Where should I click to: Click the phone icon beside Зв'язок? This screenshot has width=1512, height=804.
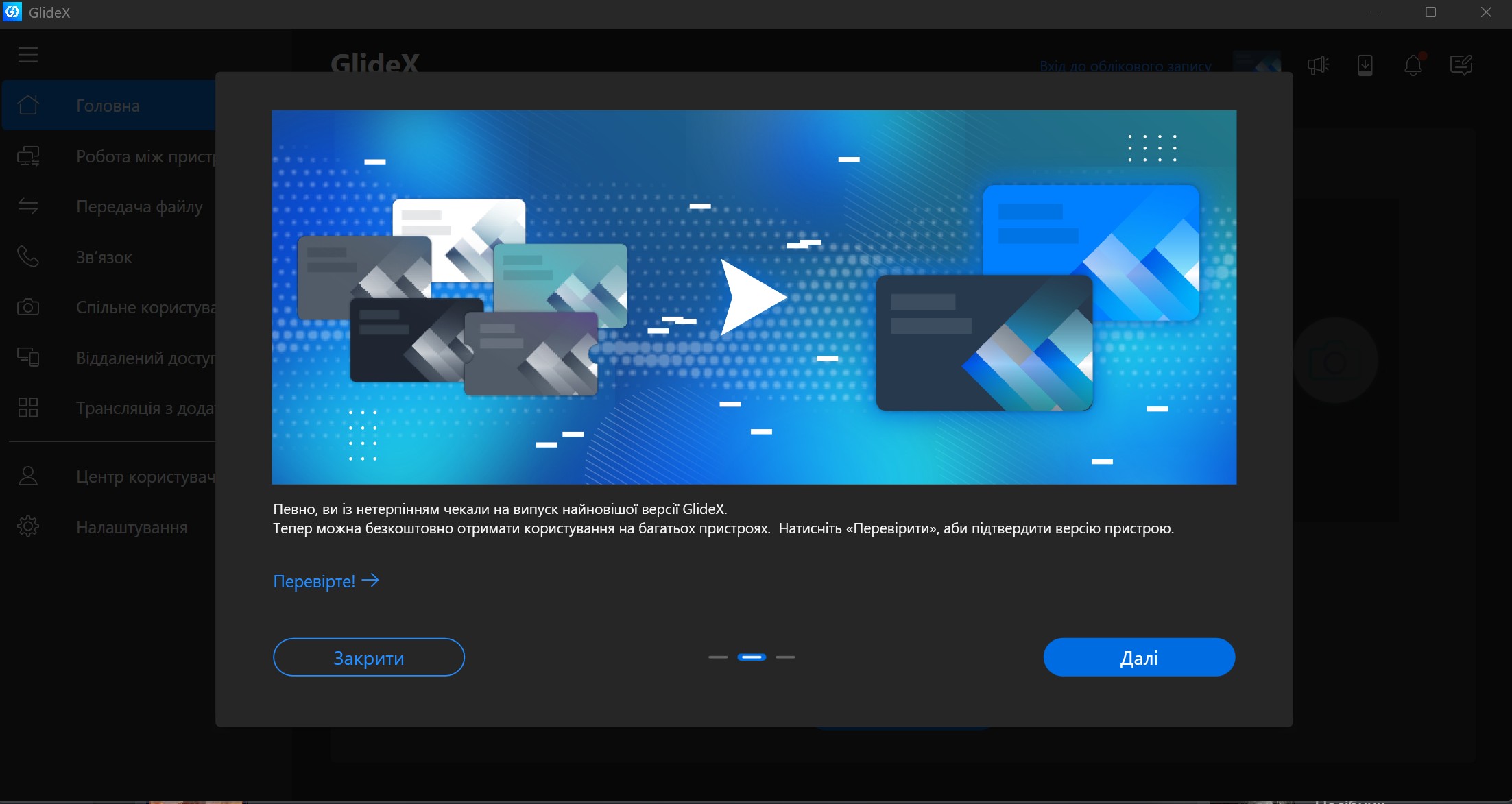tap(28, 257)
